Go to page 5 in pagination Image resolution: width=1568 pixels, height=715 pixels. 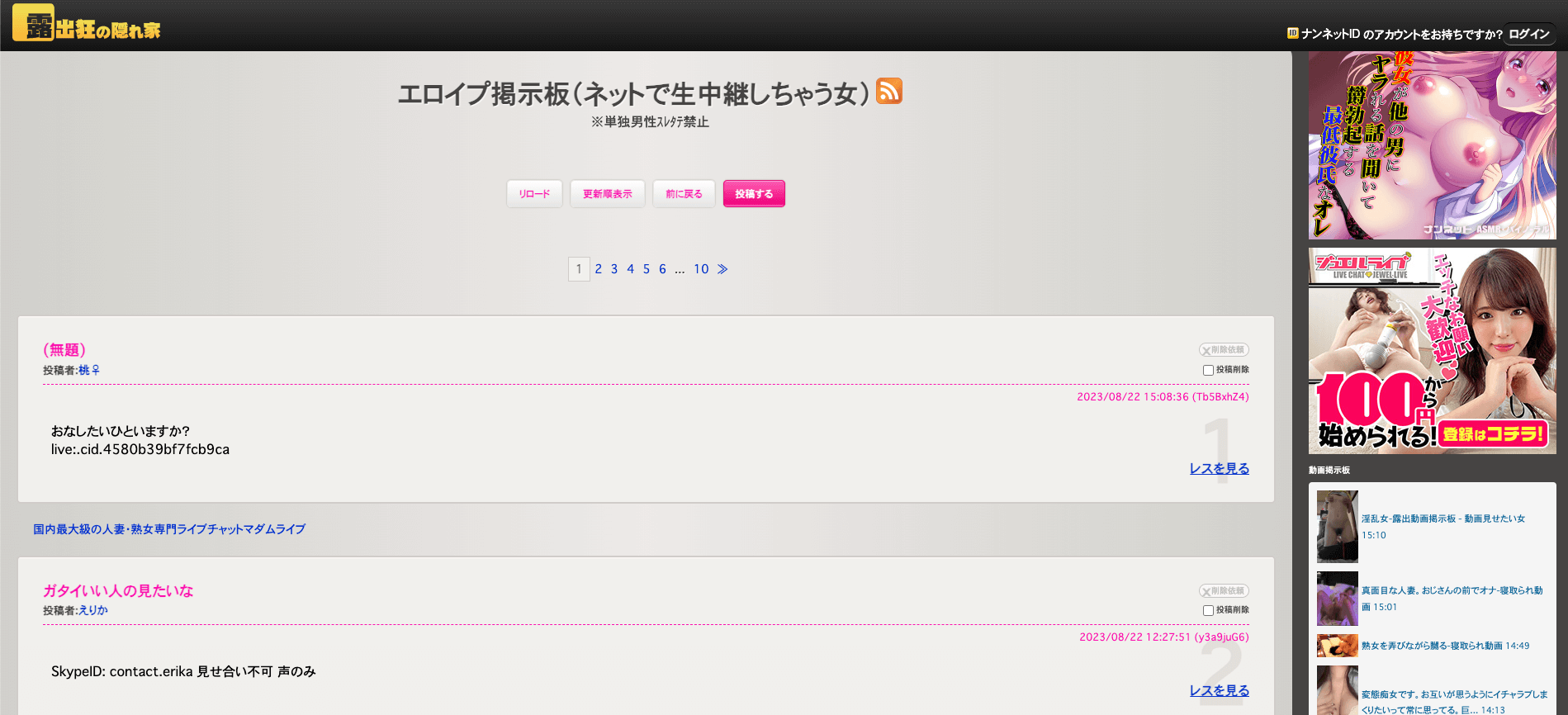[x=647, y=269]
